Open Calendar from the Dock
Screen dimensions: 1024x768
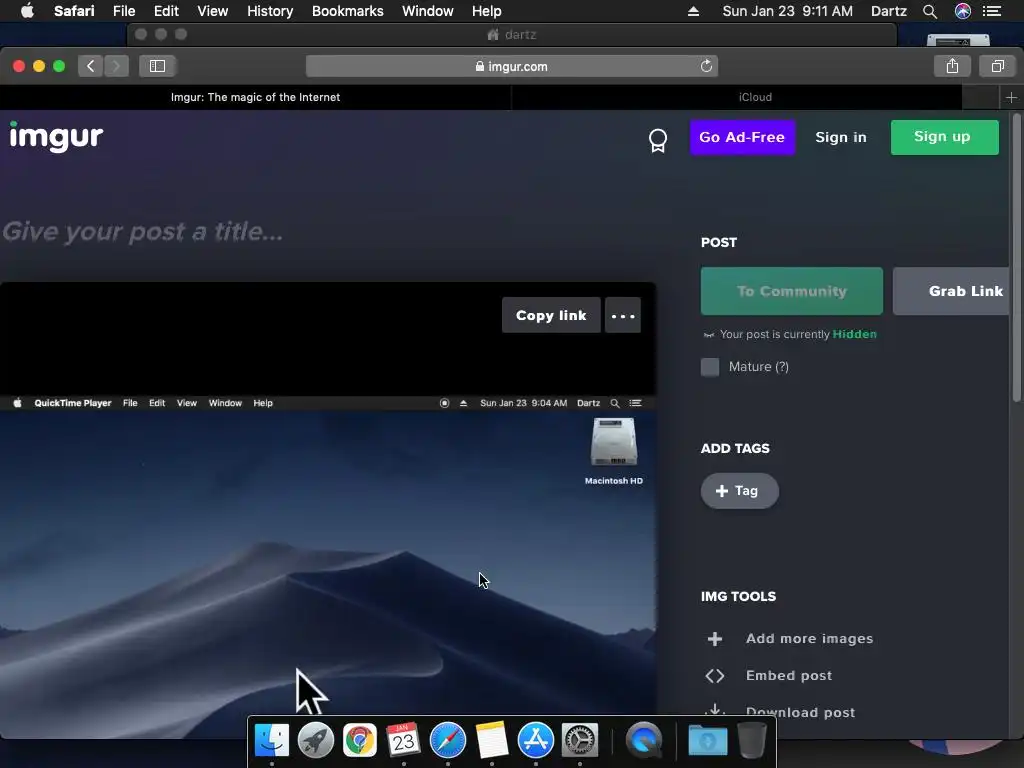click(x=404, y=741)
